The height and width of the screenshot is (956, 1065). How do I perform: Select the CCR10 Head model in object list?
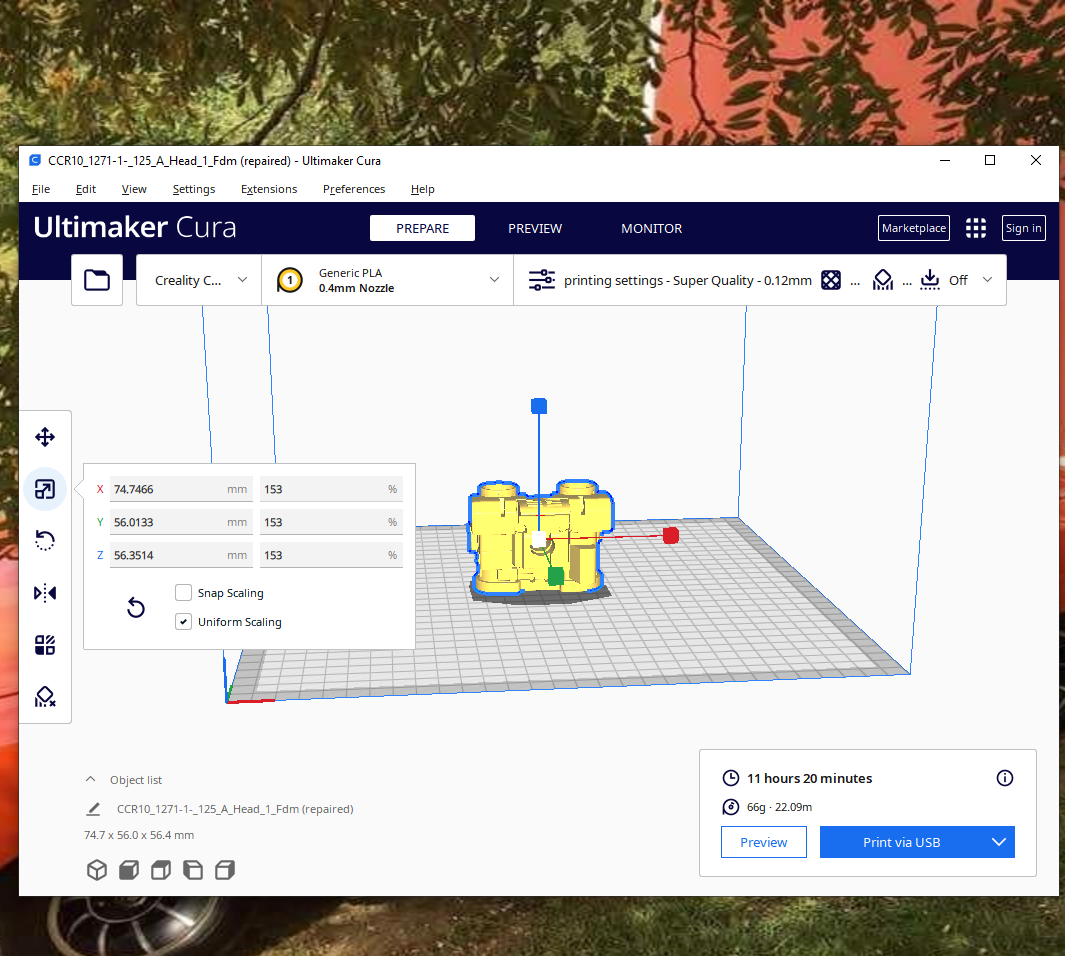(235, 809)
